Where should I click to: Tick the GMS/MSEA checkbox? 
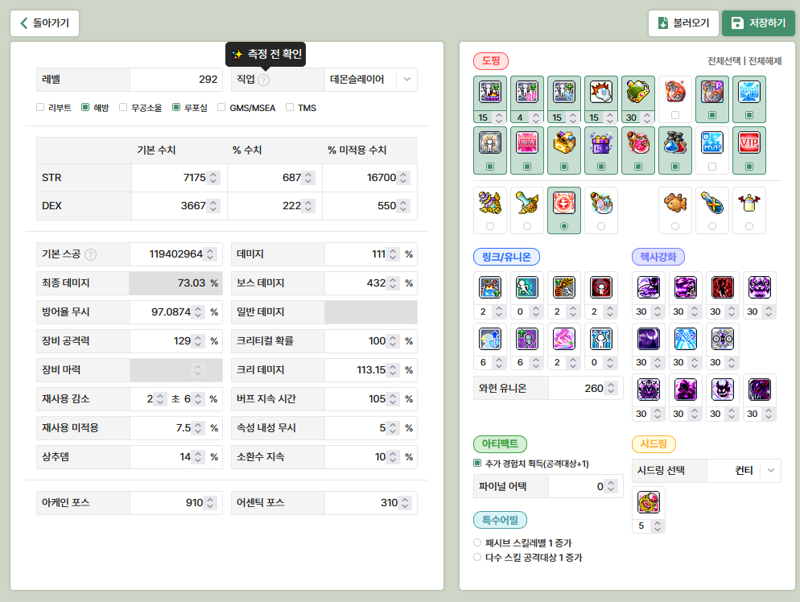(x=221, y=107)
